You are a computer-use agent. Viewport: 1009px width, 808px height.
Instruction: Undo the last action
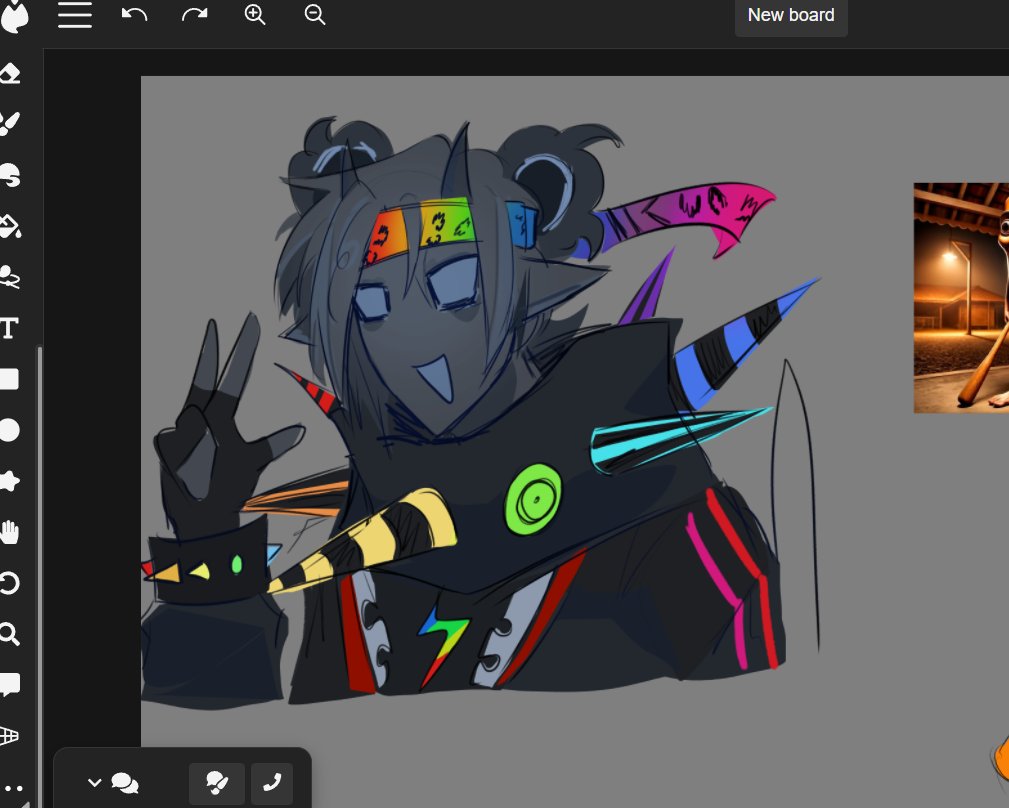click(x=134, y=14)
